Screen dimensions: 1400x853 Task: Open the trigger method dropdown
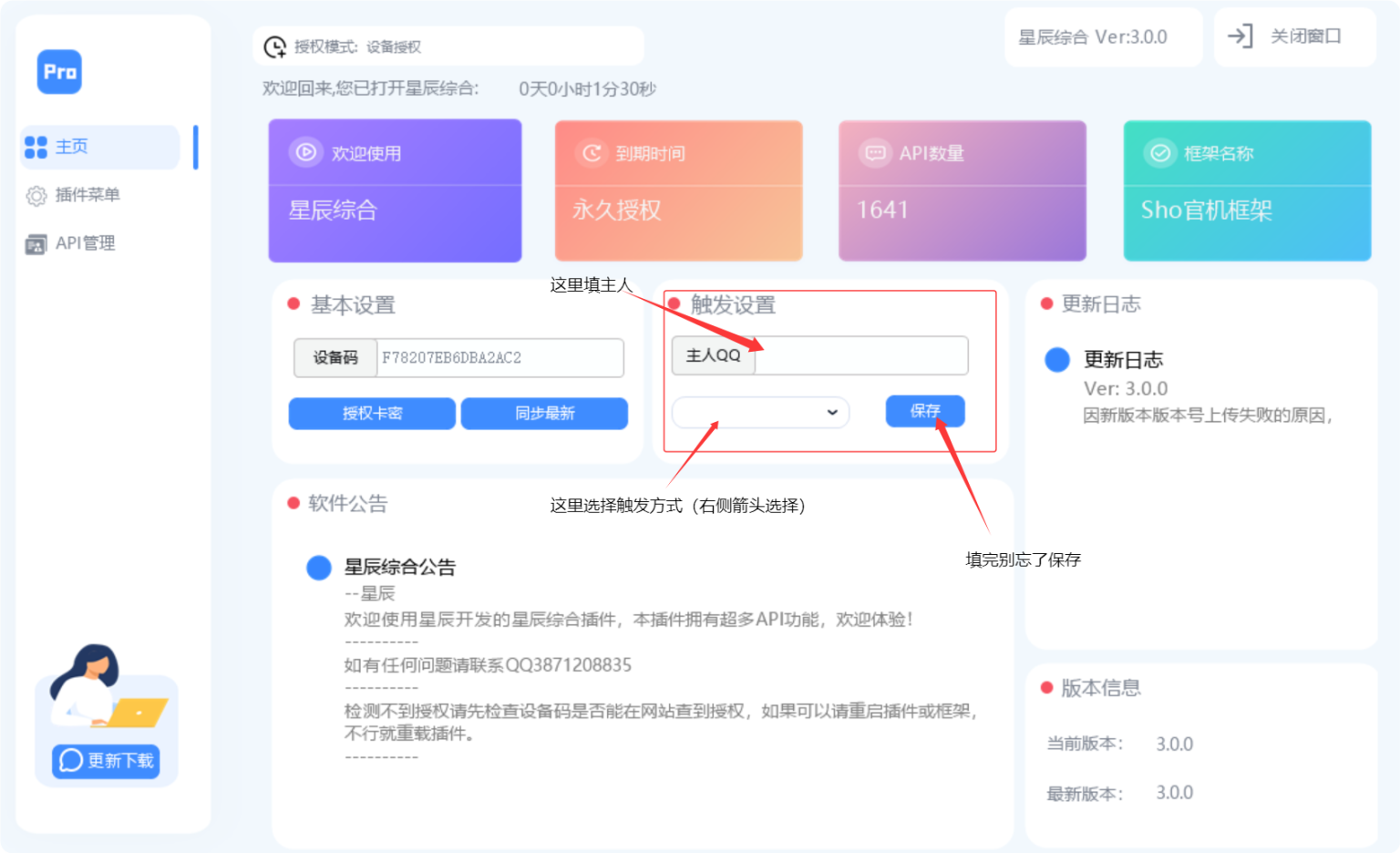point(759,412)
